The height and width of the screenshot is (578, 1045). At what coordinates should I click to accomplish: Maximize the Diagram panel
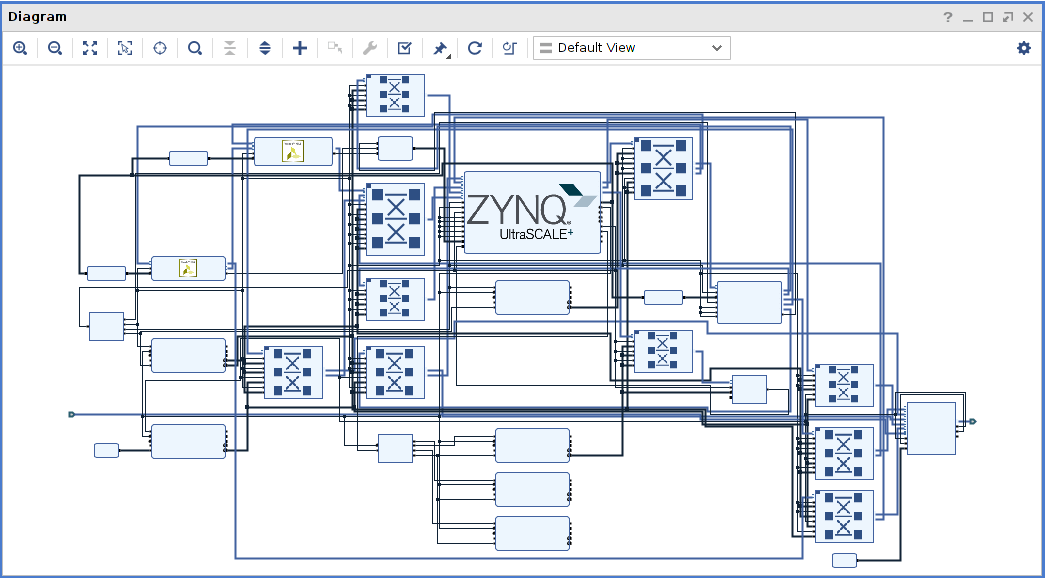[988, 17]
